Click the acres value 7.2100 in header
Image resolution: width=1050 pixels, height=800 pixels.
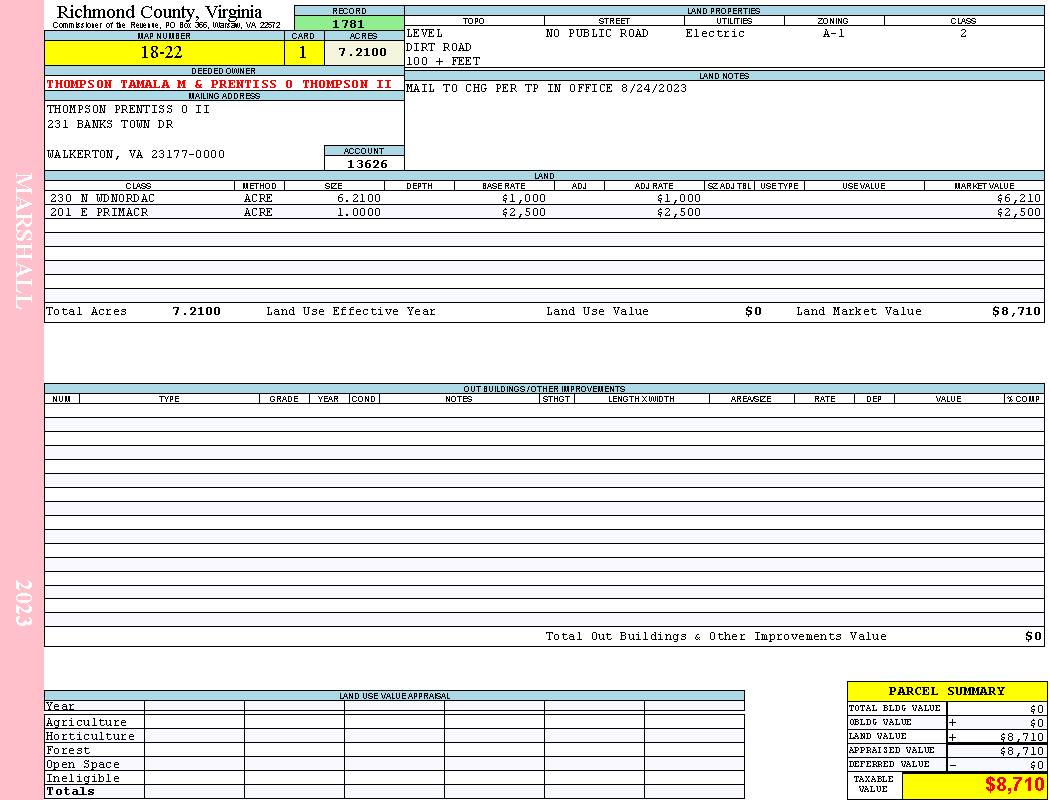pyautogui.click(x=363, y=52)
